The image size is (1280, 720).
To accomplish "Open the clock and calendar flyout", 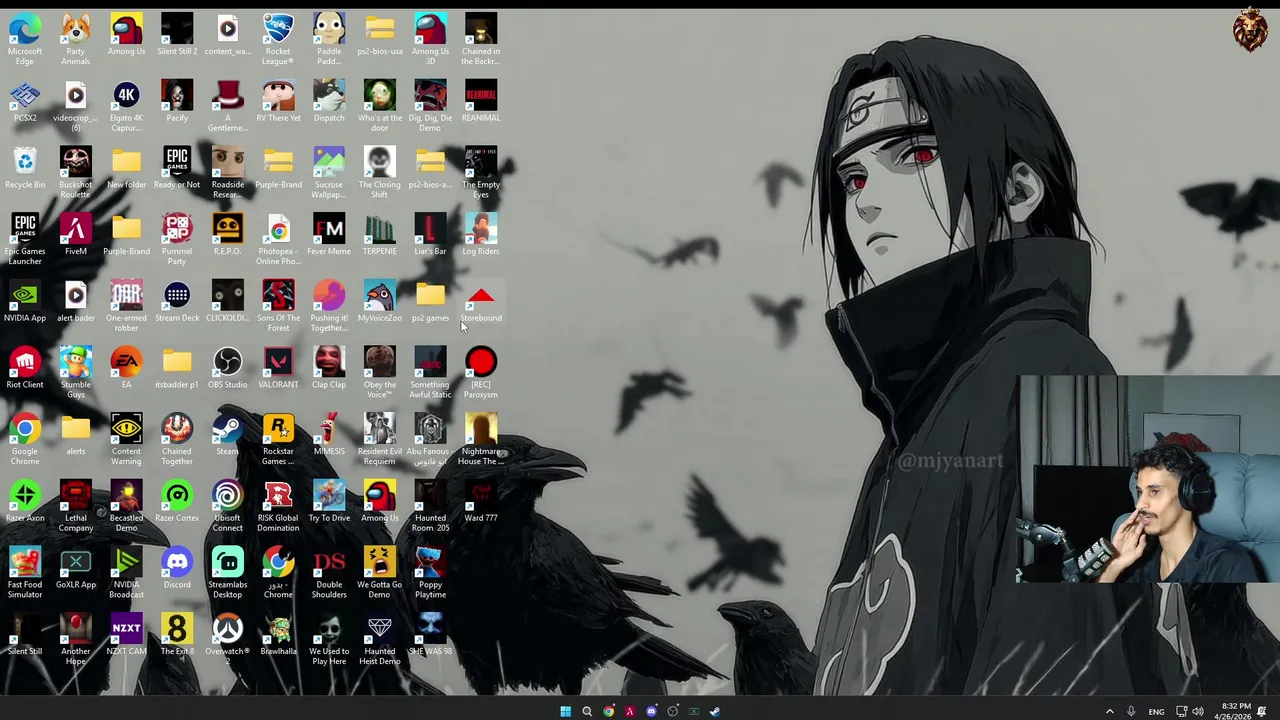I will pyautogui.click(x=1235, y=711).
